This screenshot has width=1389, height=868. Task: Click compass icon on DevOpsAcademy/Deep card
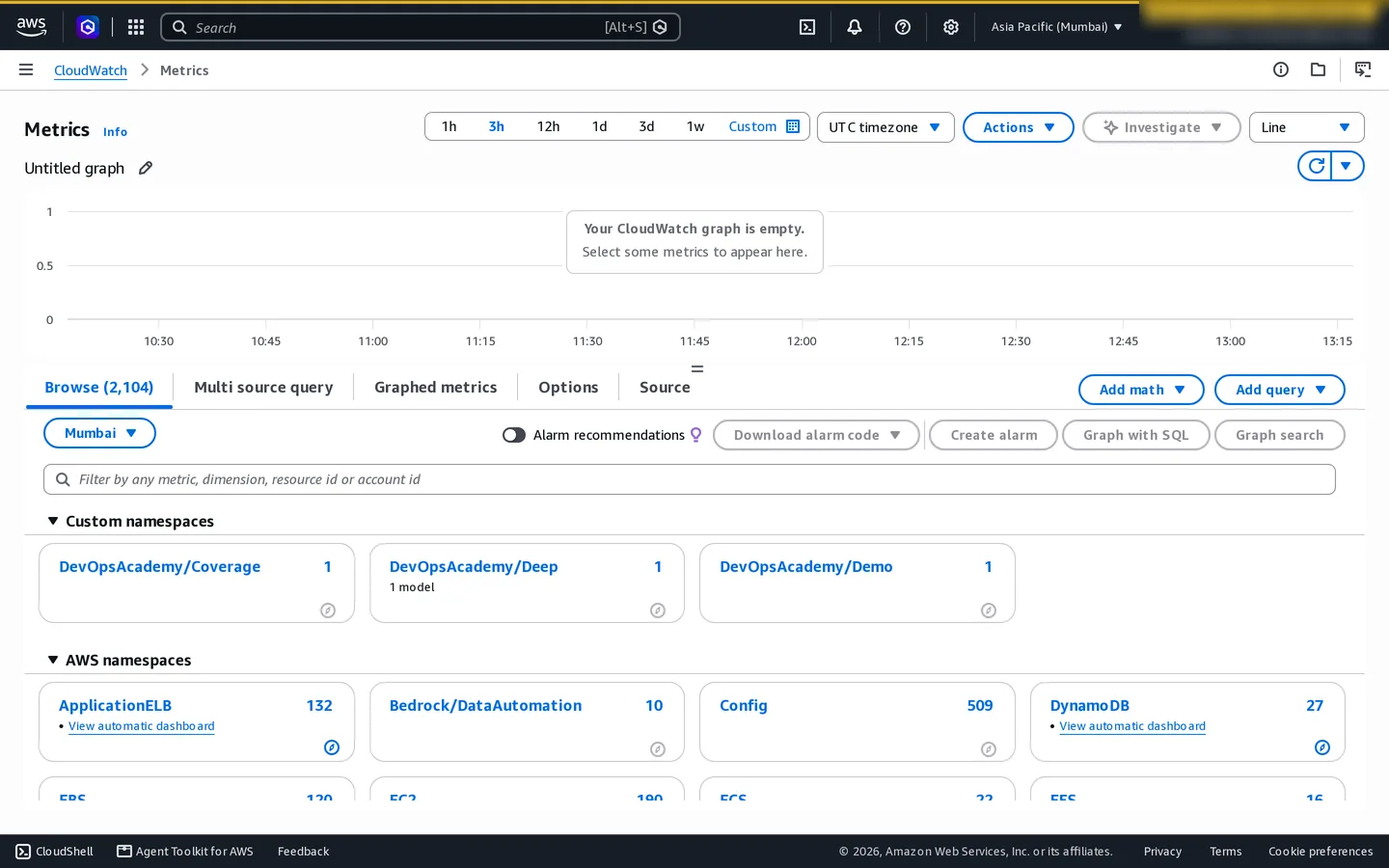658,610
